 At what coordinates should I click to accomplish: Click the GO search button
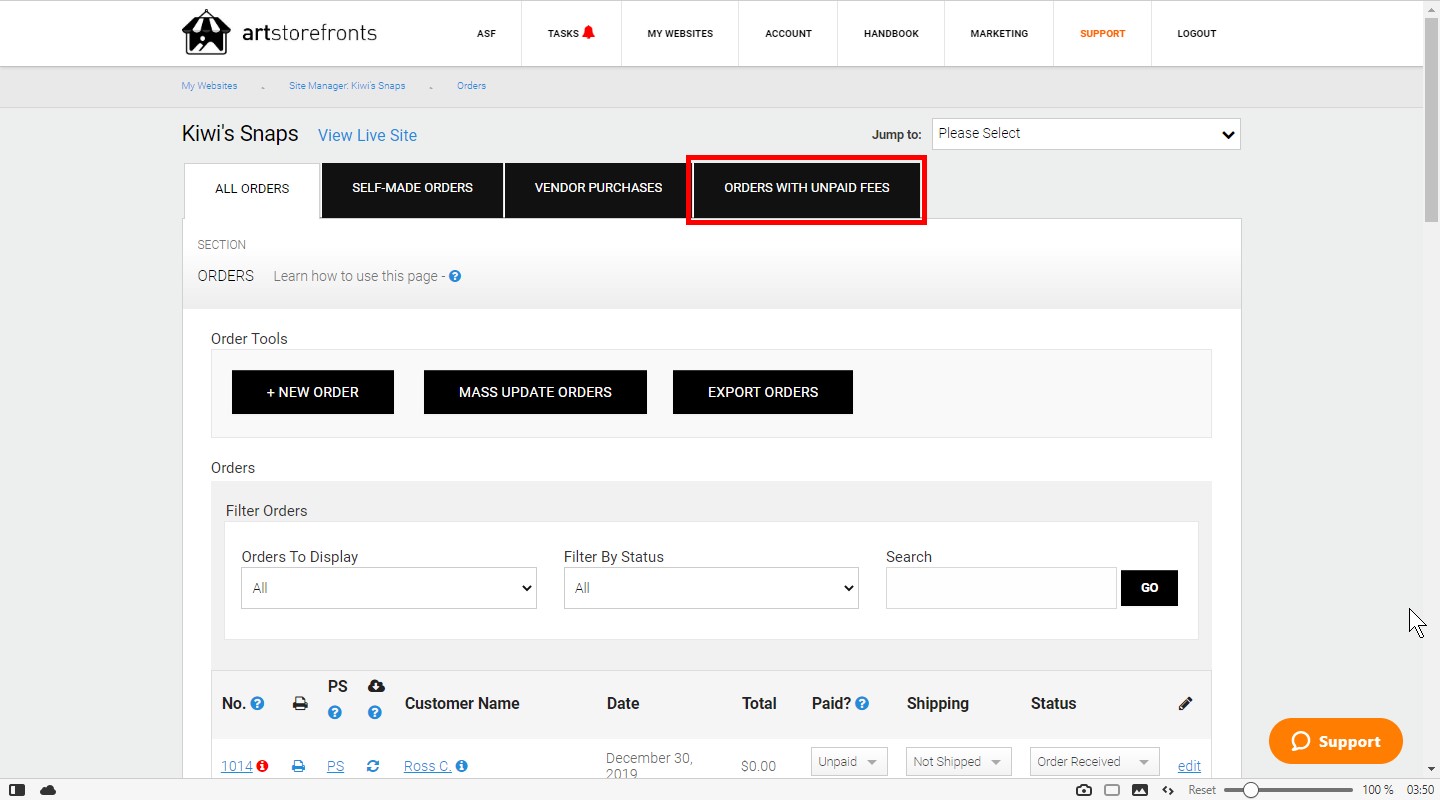coord(1149,588)
